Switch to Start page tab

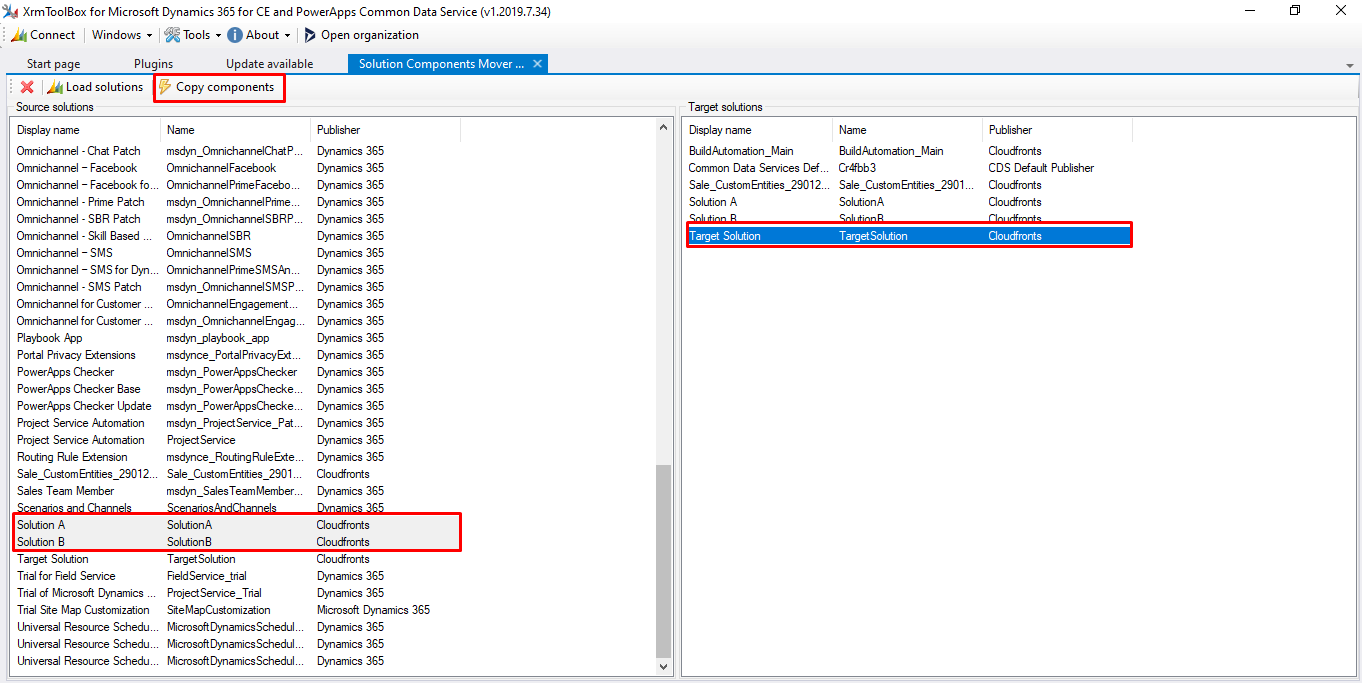[53, 64]
